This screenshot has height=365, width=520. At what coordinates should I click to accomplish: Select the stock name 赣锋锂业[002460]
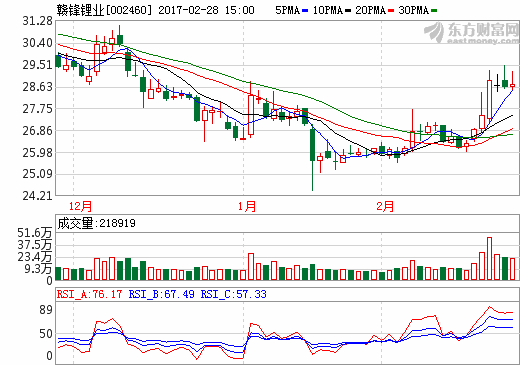[x=104, y=10]
